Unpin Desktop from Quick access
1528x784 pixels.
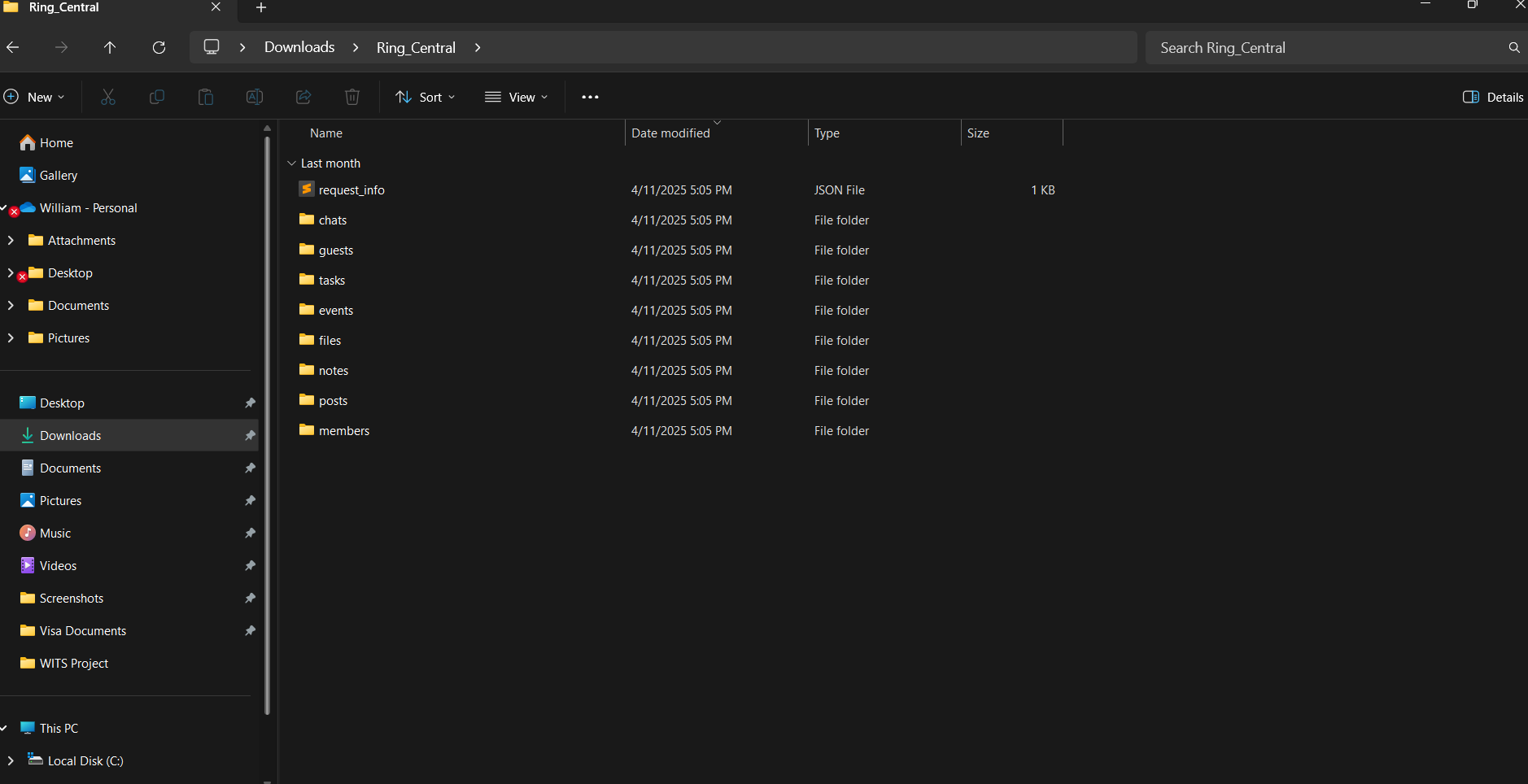click(x=250, y=403)
